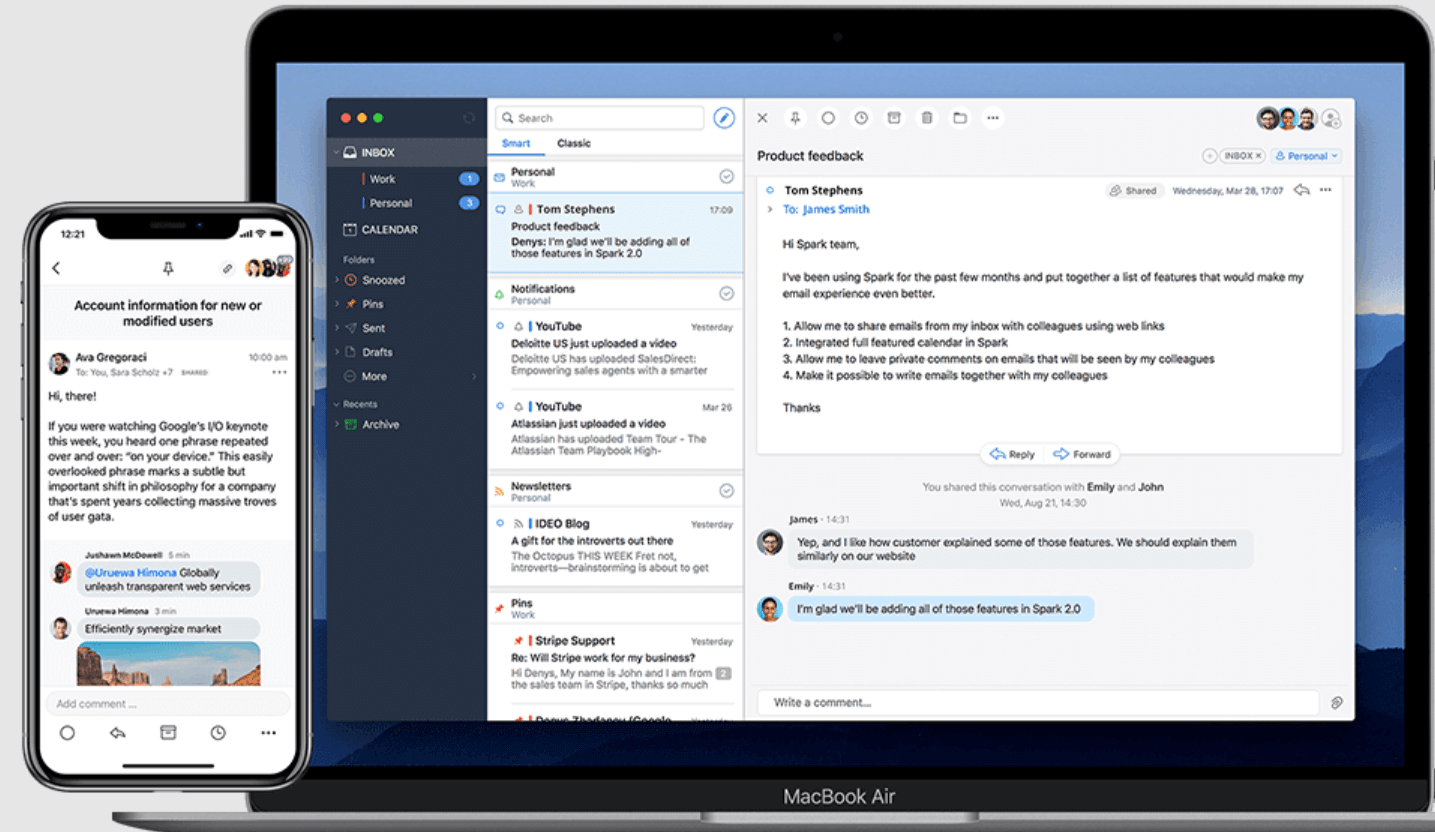This screenshot has height=832, width=1435.
Task: Expand the Snoozed folder
Action: [337, 280]
